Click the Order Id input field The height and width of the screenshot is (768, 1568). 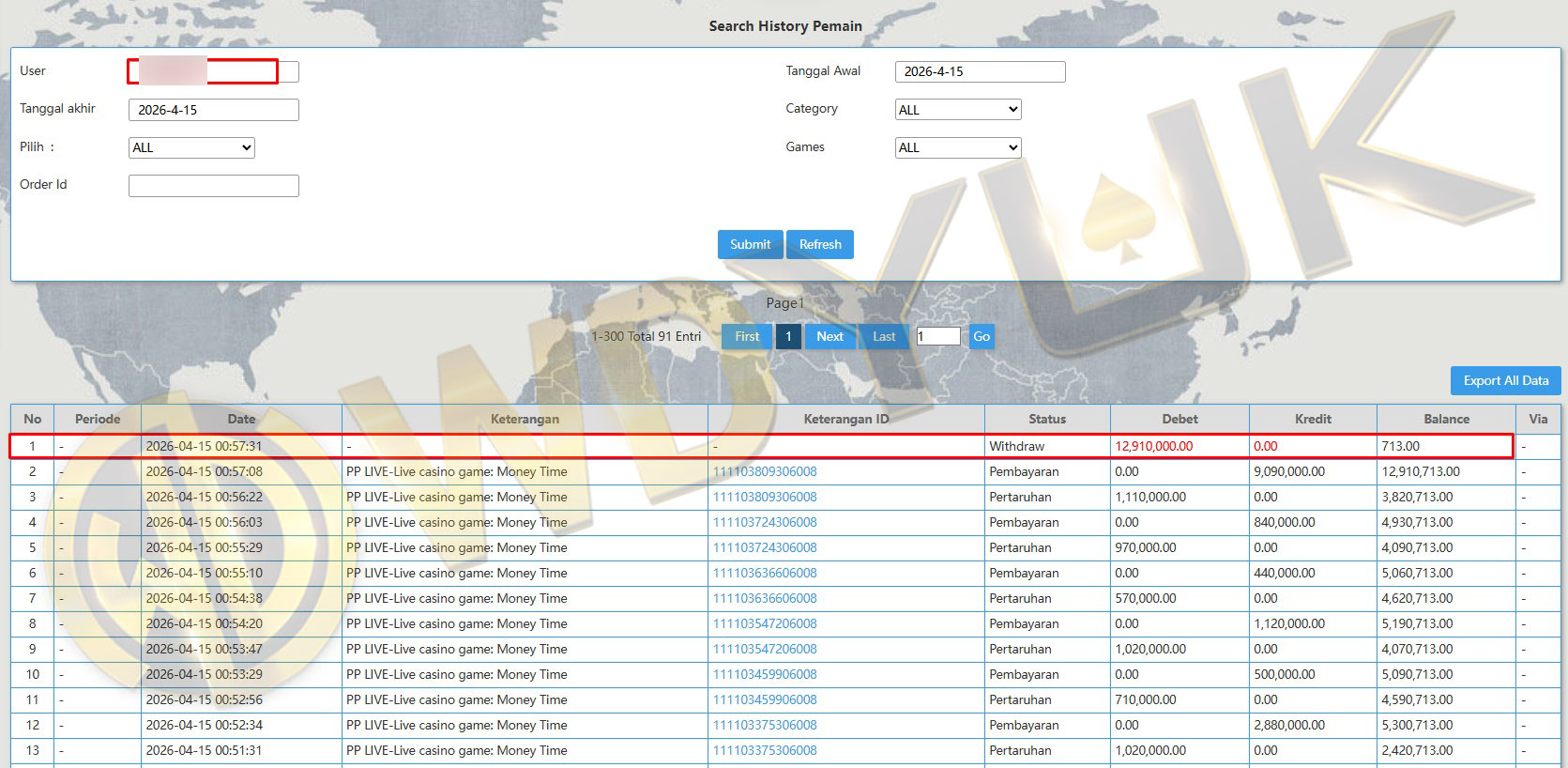click(213, 186)
